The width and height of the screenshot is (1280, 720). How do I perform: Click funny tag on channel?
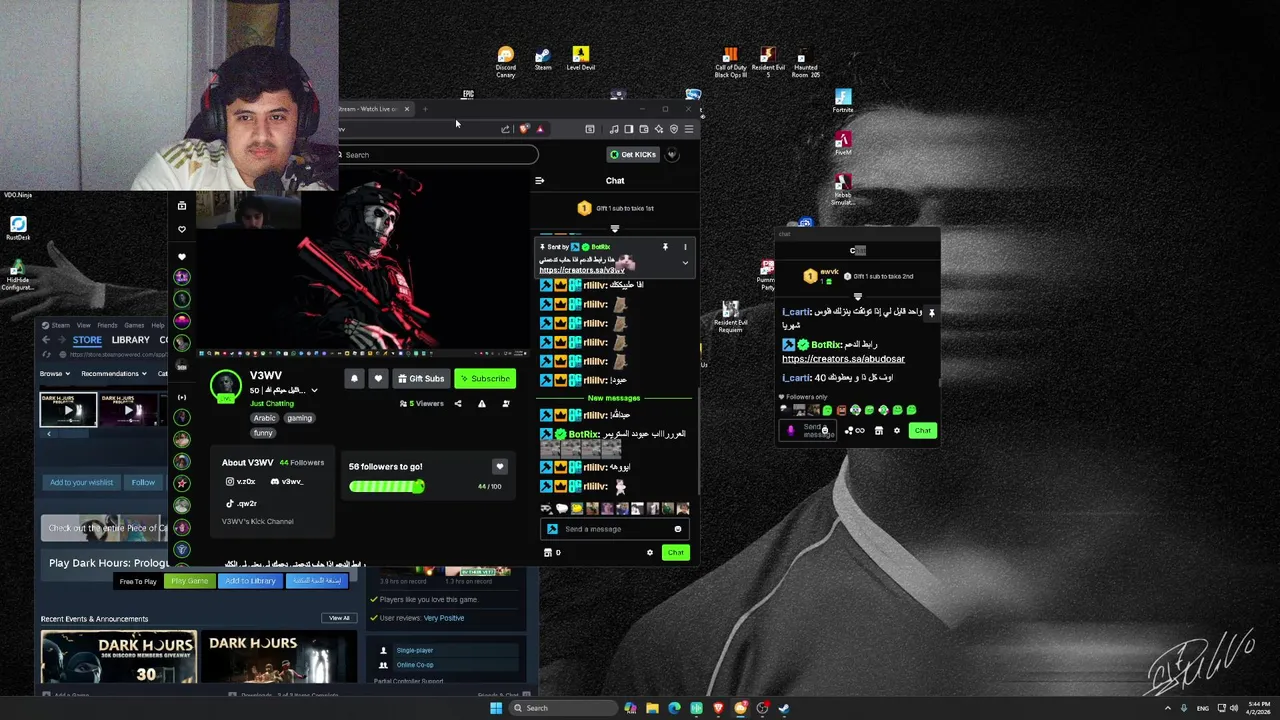(x=263, y=433)
